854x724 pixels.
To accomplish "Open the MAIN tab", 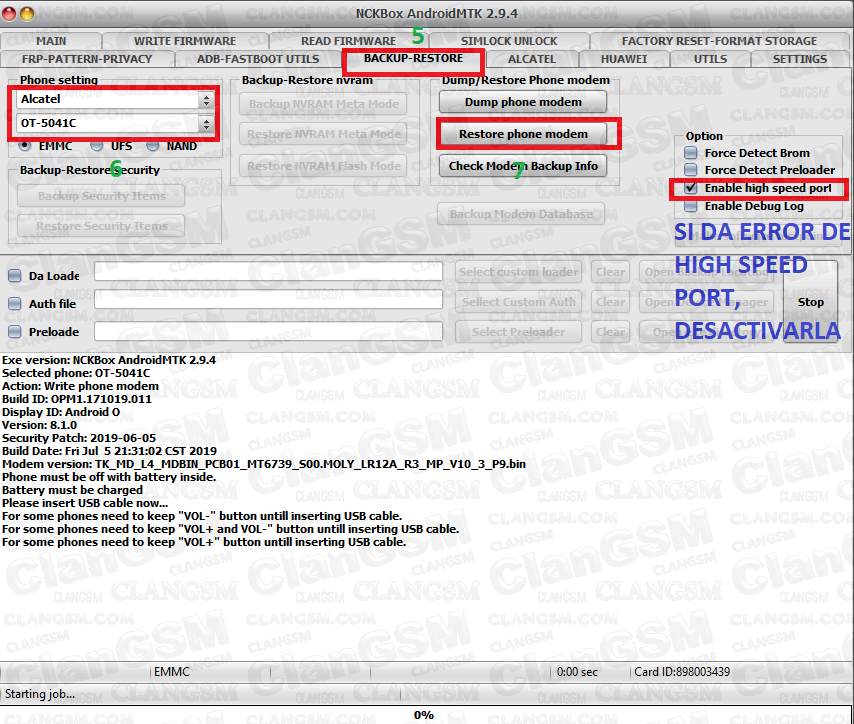I will (51, 41).
